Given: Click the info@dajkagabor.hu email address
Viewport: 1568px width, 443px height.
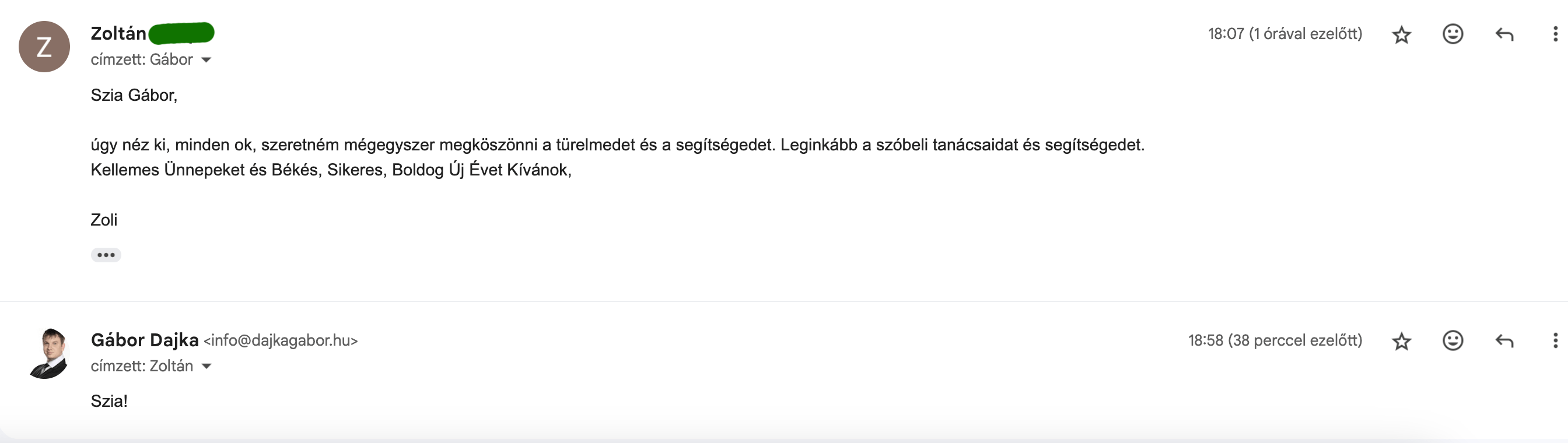Looking at the screenshot, I should (x=281, y=341).
